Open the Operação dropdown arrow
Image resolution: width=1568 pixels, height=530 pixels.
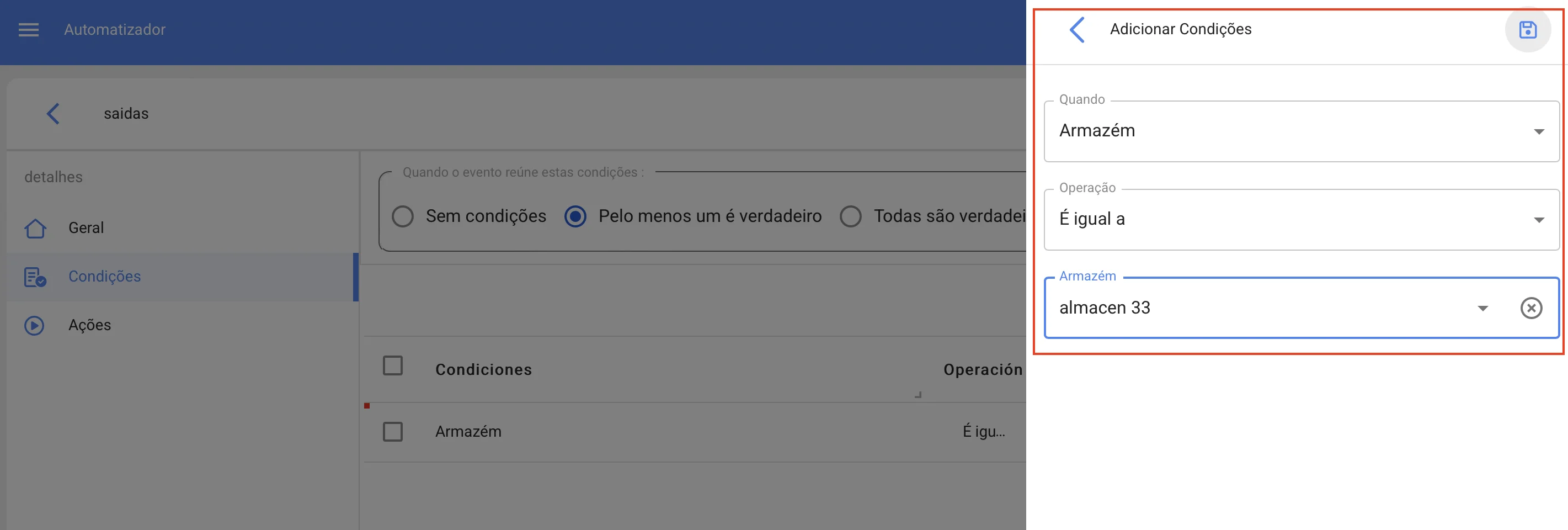pos(1538,220)
